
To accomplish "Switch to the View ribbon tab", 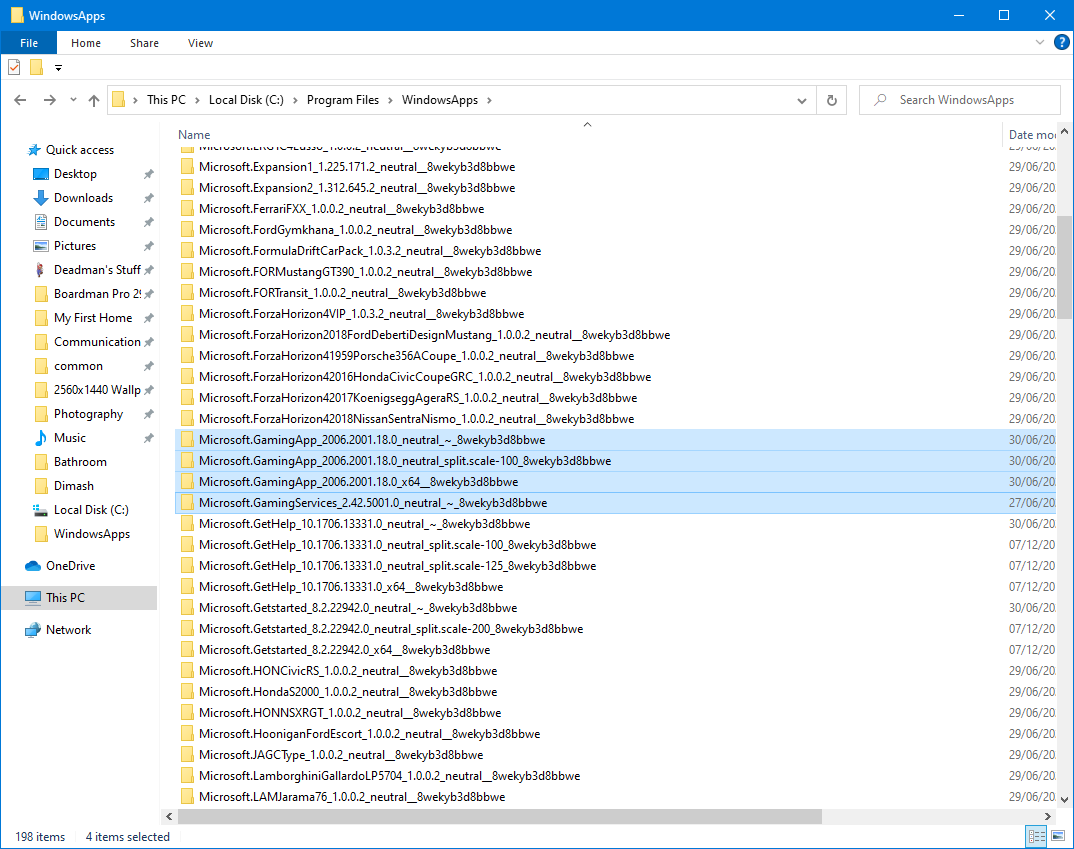I will pos(200,43).
